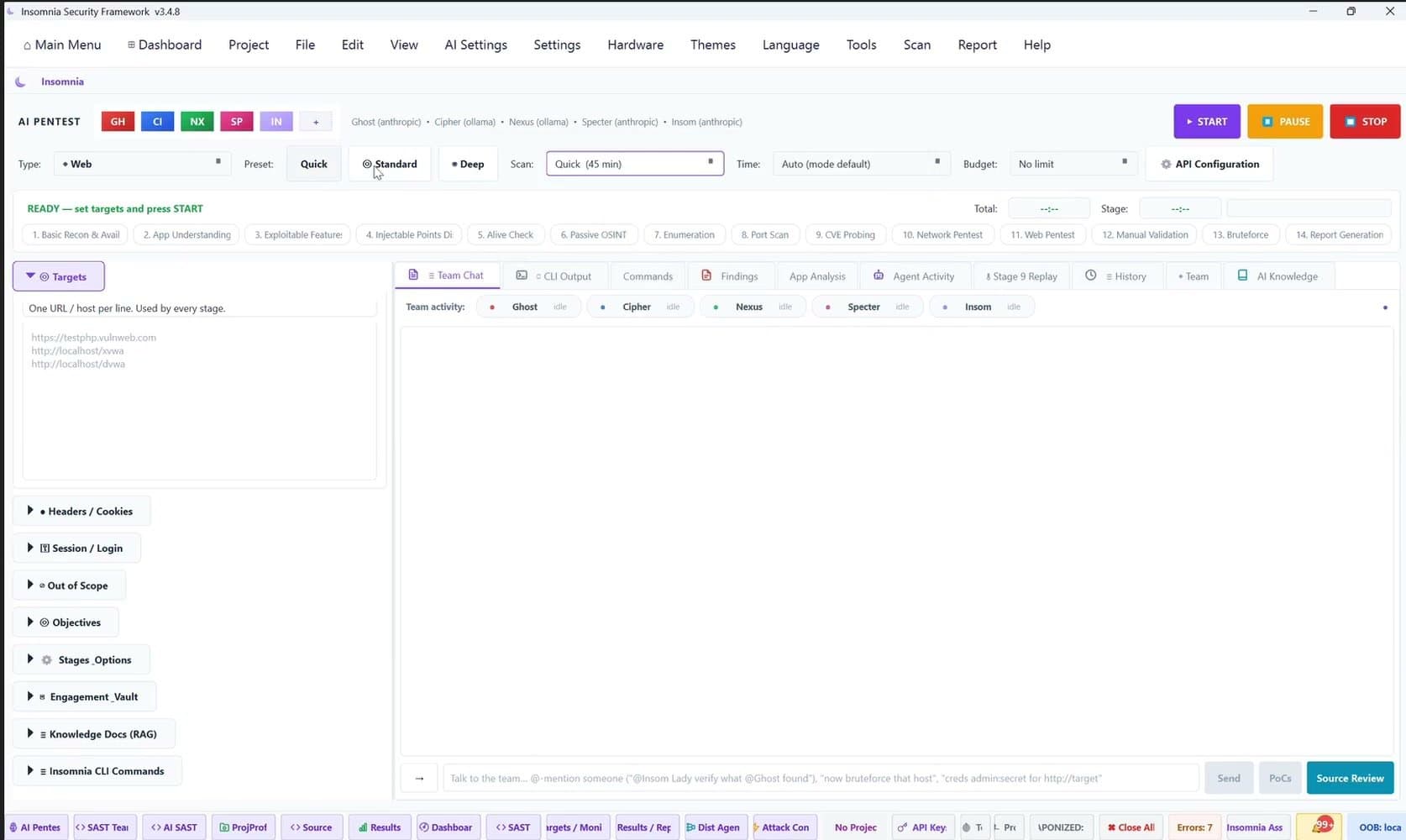
Task: Choose the Deep preset
Action: (x=468, y=164)
